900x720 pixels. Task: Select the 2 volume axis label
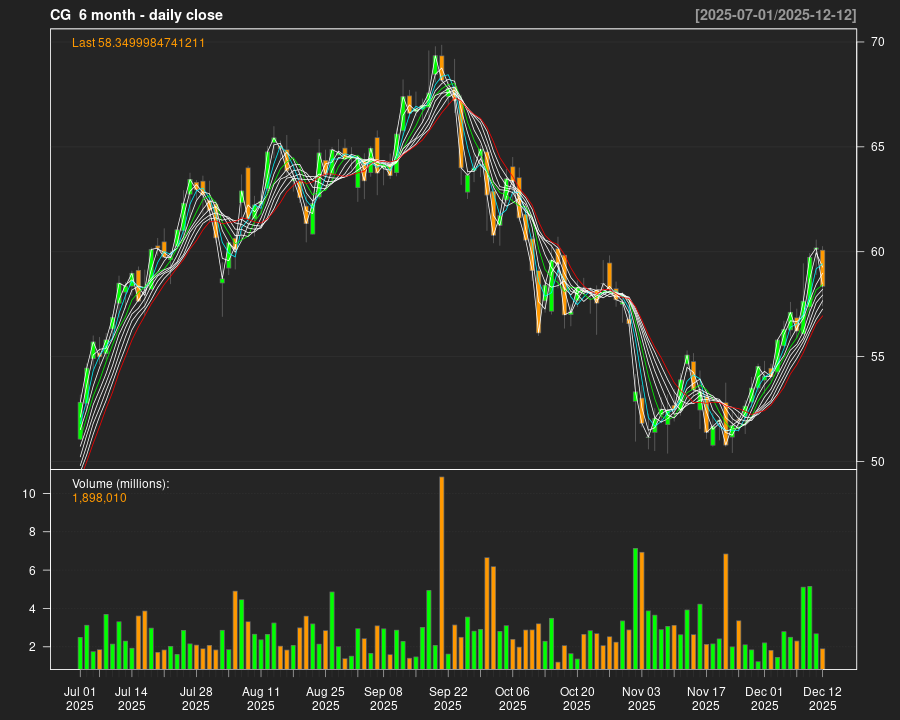click(33, 647)
